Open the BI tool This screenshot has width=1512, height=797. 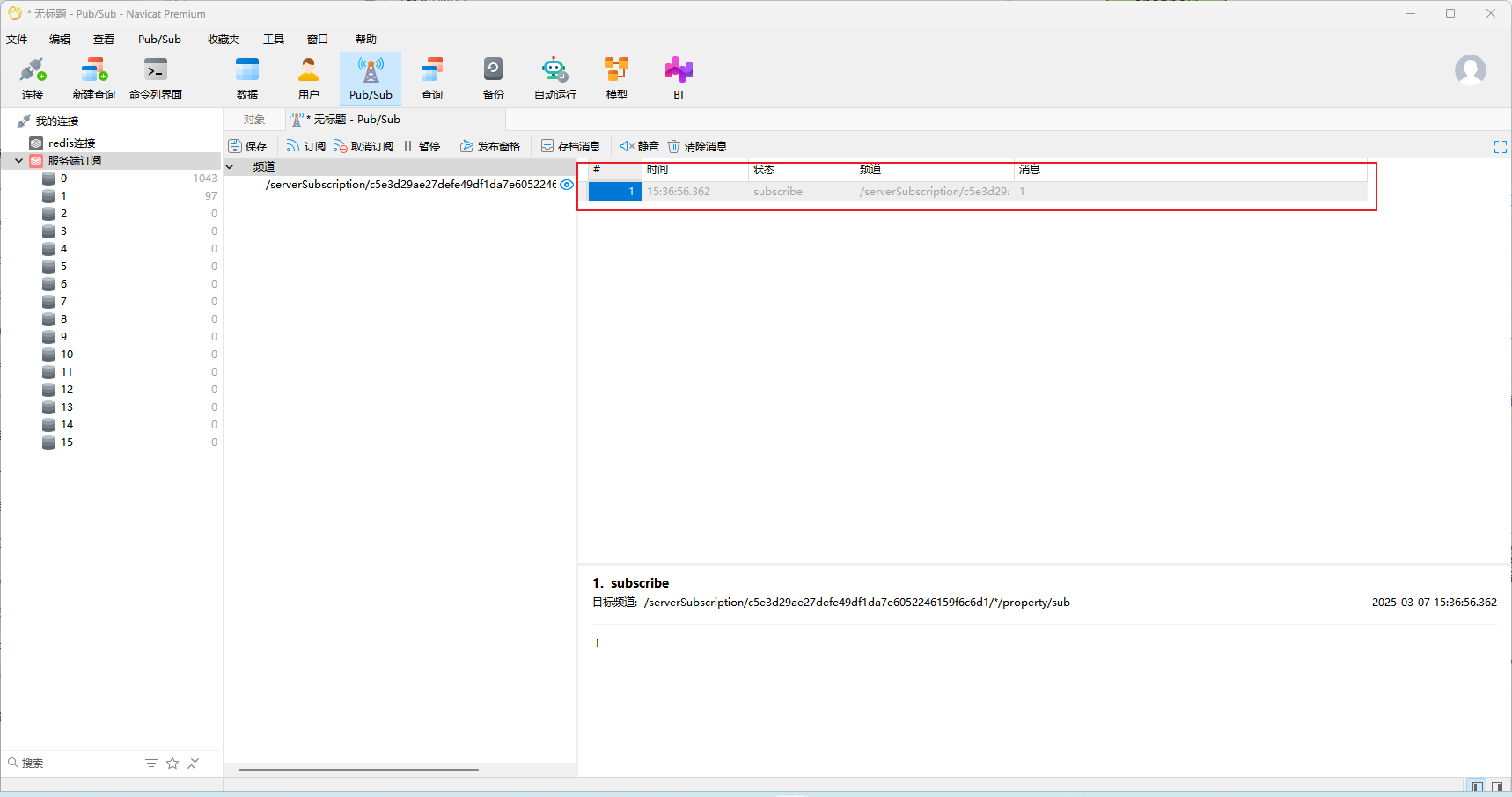pos(679,78)
